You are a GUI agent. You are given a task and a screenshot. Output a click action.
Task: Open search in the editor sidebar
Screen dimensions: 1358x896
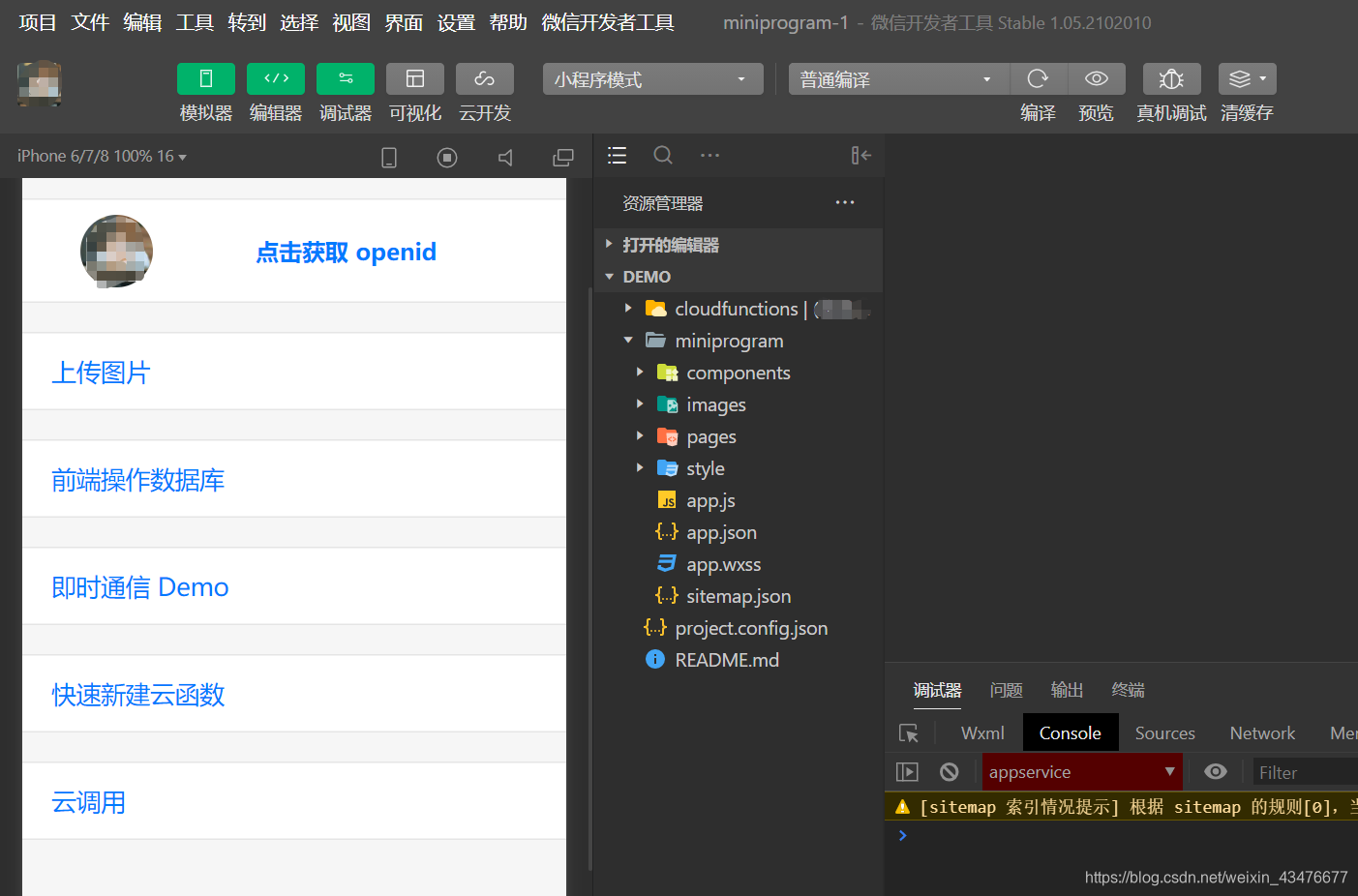663,155
